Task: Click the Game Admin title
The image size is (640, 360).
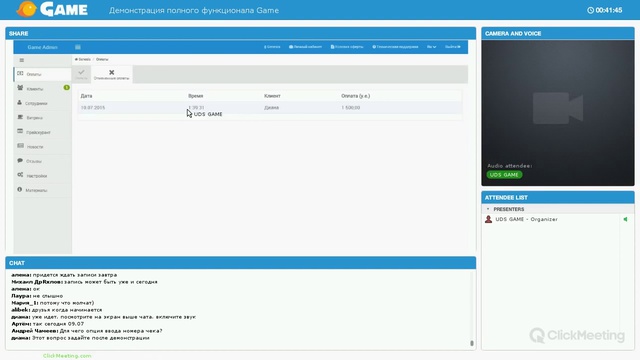Action: [42, 47]
